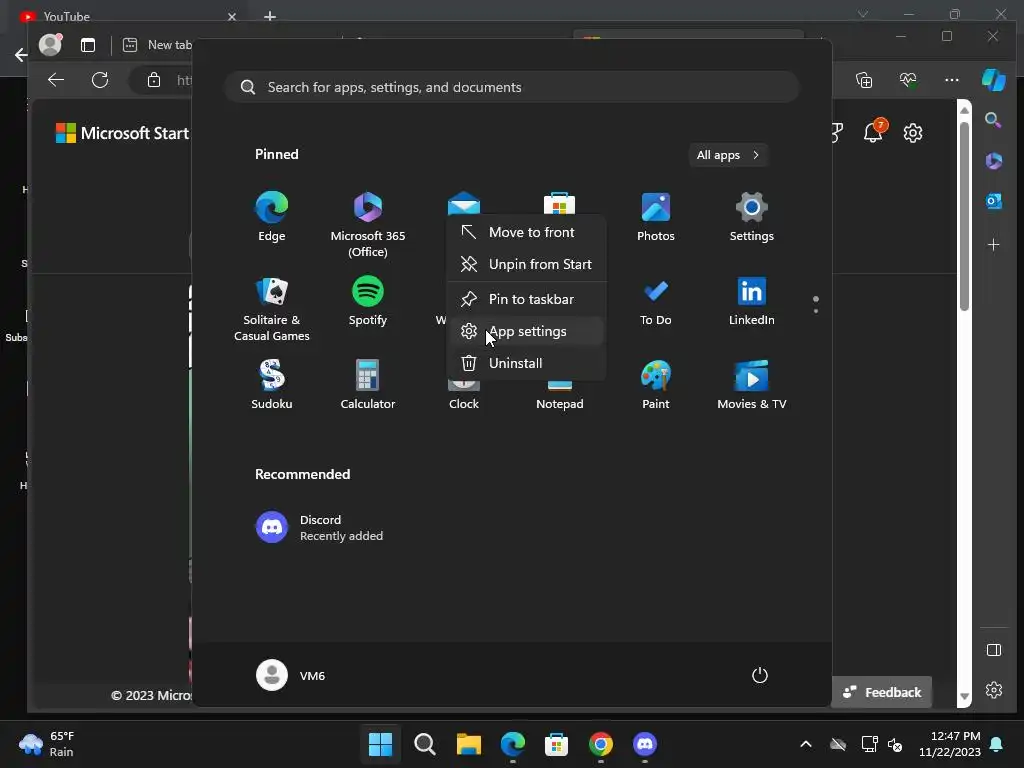The image size is (1024, 768).
Task: Open Edge profile avatar
Action: click(x=50, y=44)
